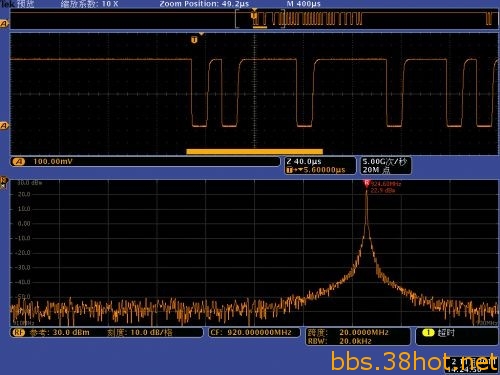
Task: Click the channel A ground indicator
Action: pos(4,126)
